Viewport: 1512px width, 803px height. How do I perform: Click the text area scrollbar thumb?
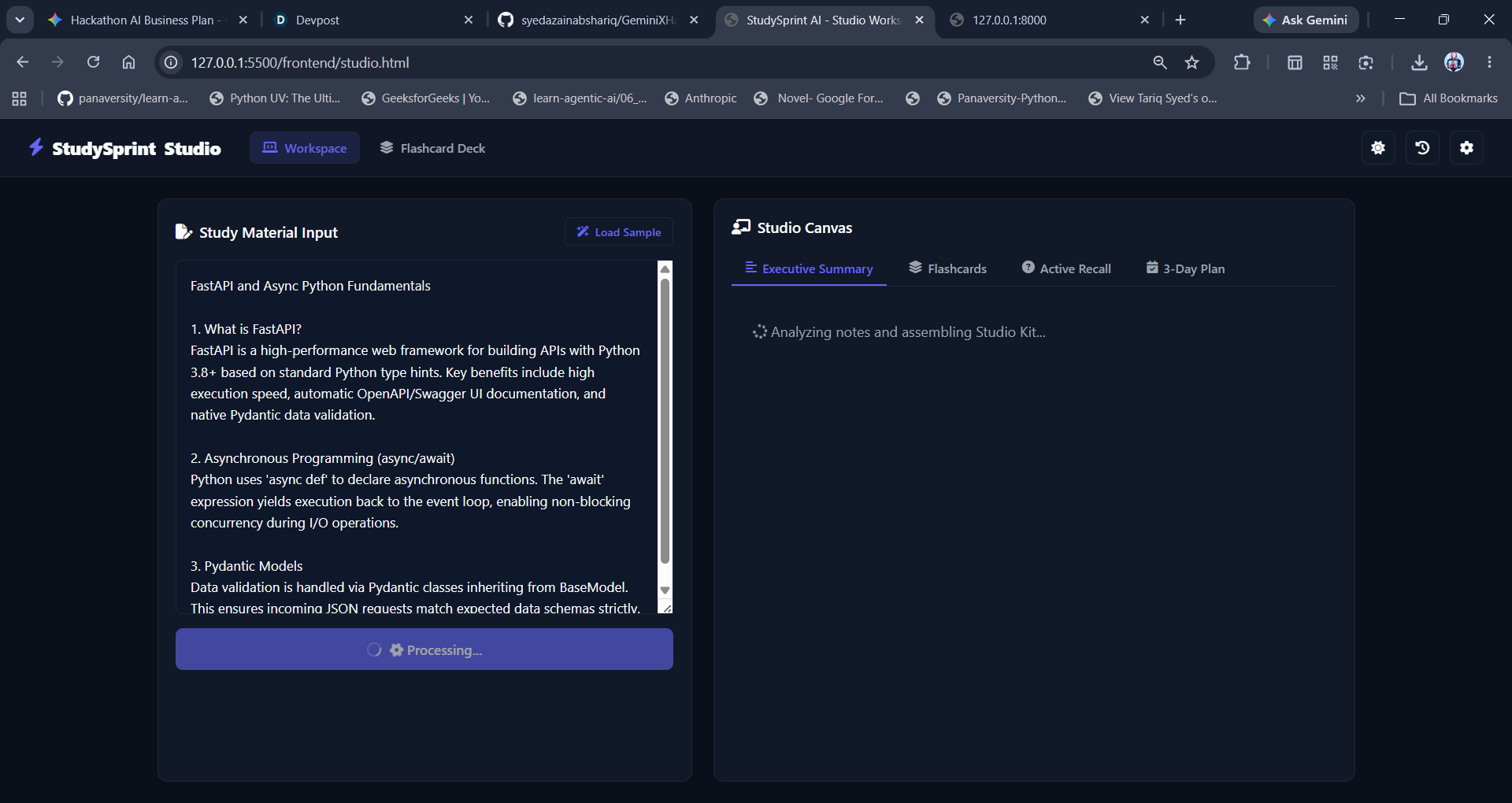[665, 422]
